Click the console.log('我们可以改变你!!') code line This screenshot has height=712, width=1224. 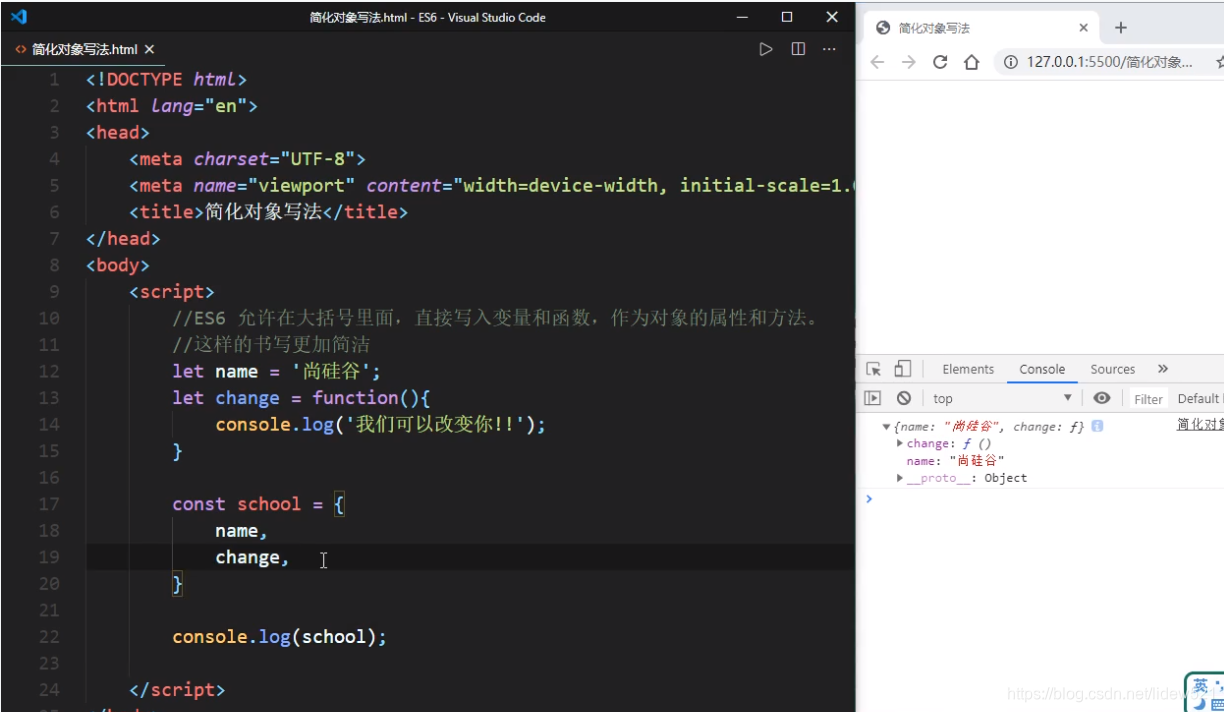(x=381, y=425)
